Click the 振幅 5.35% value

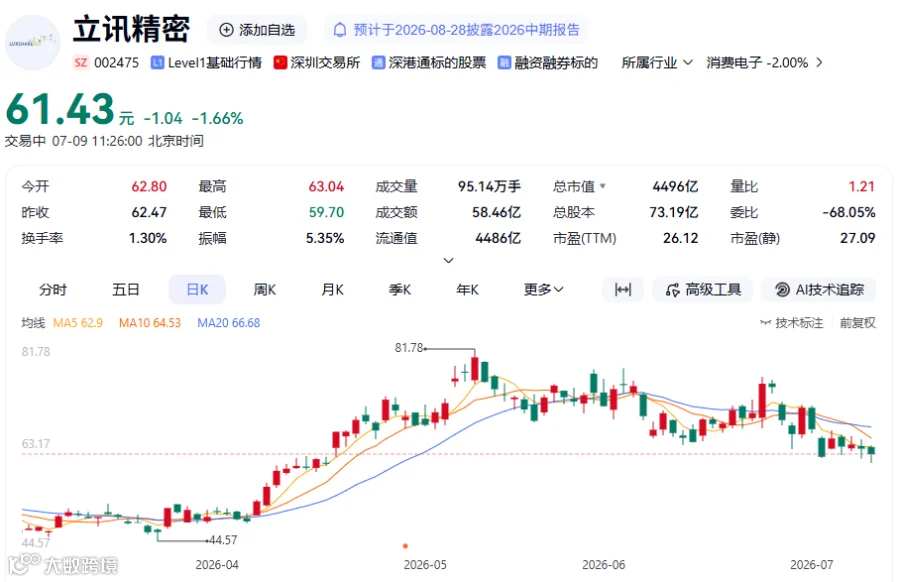(x=325, y=238)
